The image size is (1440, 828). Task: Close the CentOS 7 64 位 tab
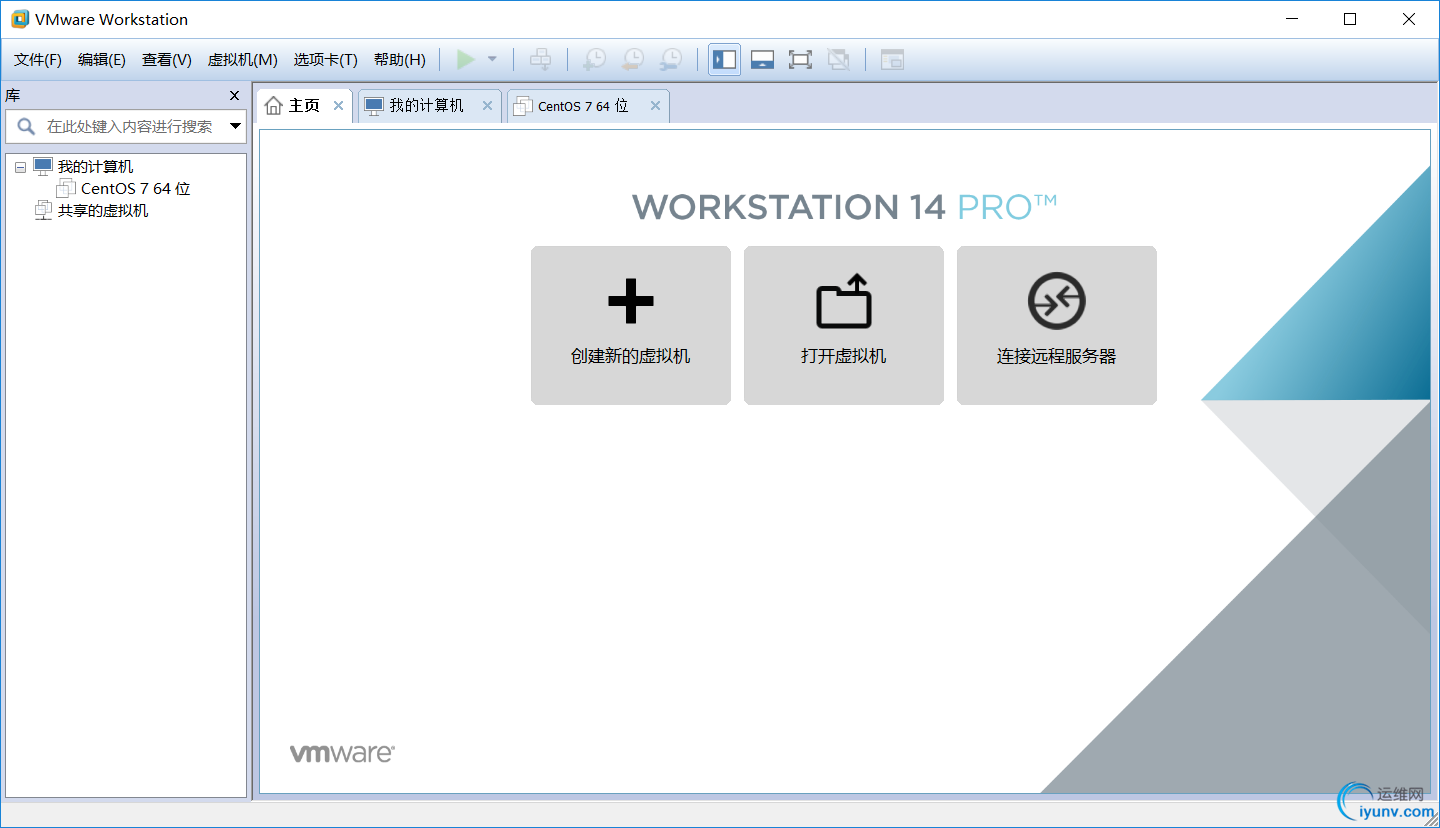click(x=655, y=106)
